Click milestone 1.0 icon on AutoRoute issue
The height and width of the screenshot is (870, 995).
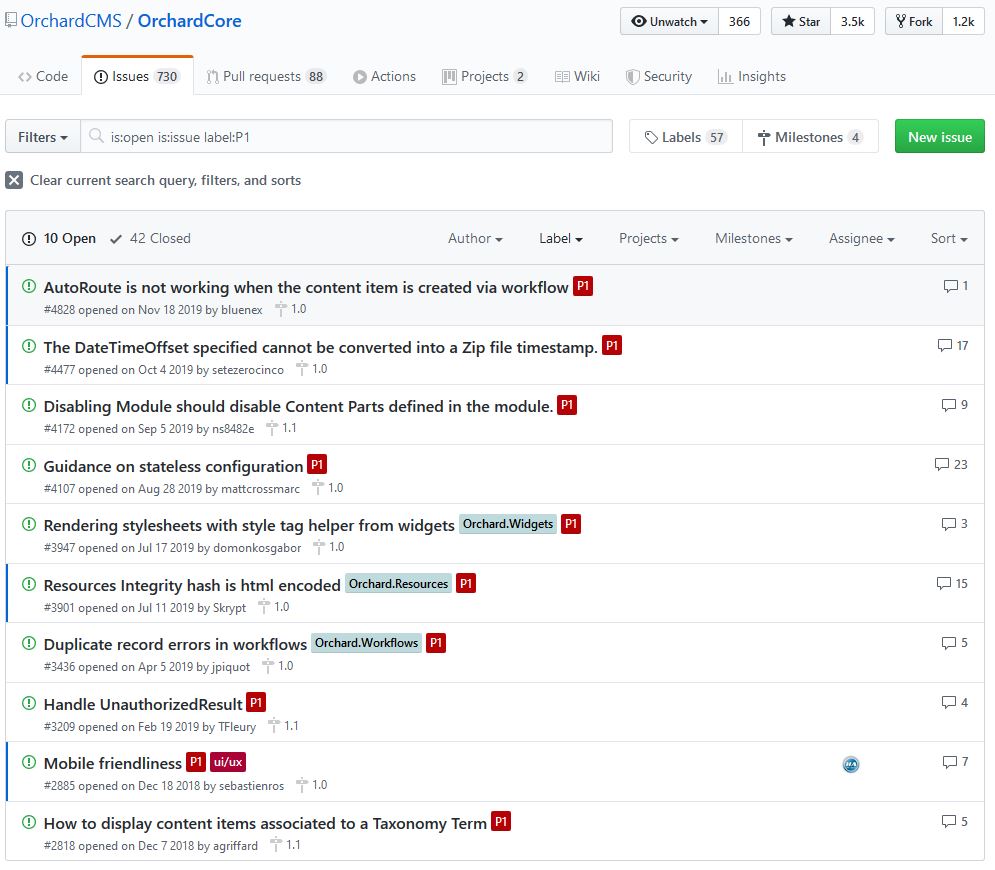pyautogui.click(x=280, y=309)
